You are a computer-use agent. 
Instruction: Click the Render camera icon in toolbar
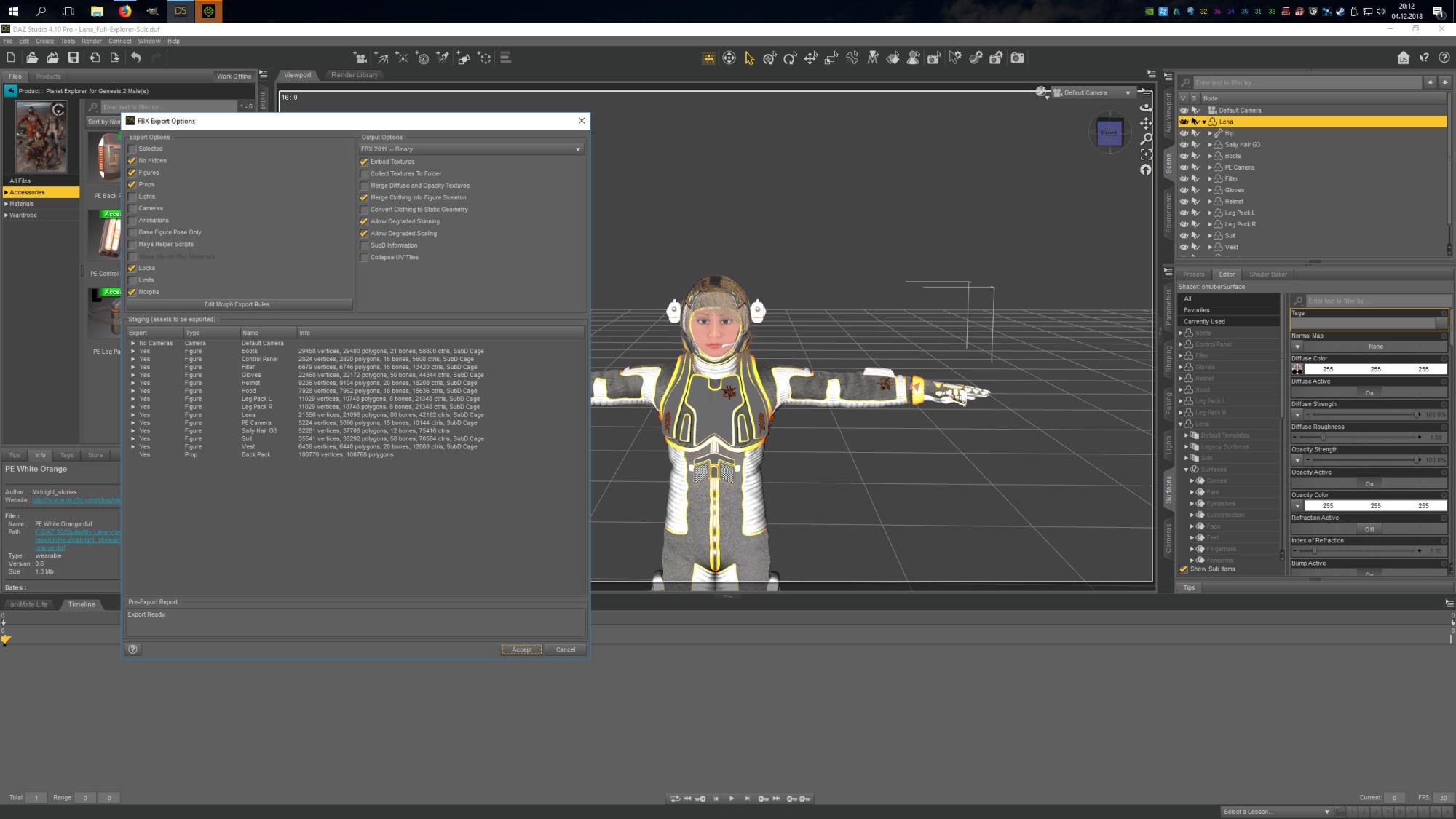click(1018, 58)
